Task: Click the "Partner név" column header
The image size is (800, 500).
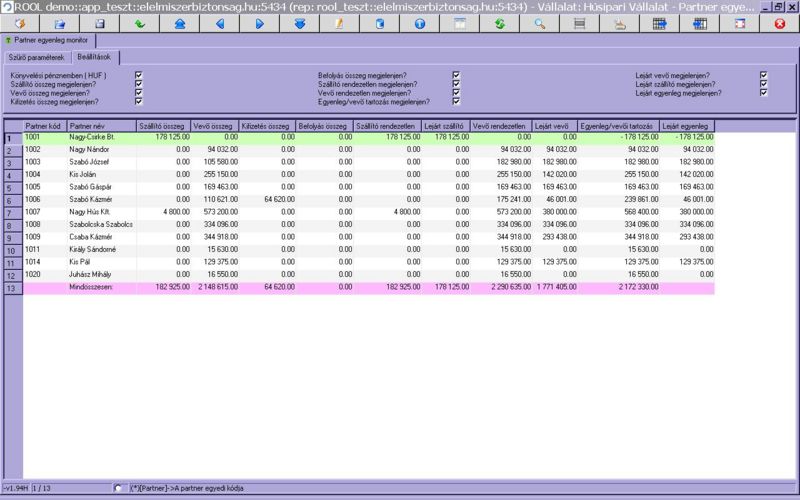Action: [x=100, y=126]
